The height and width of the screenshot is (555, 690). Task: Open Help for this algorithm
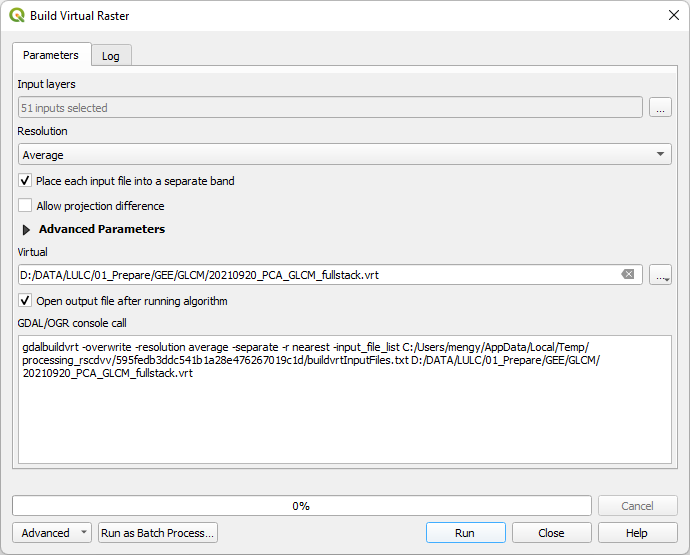637,533
